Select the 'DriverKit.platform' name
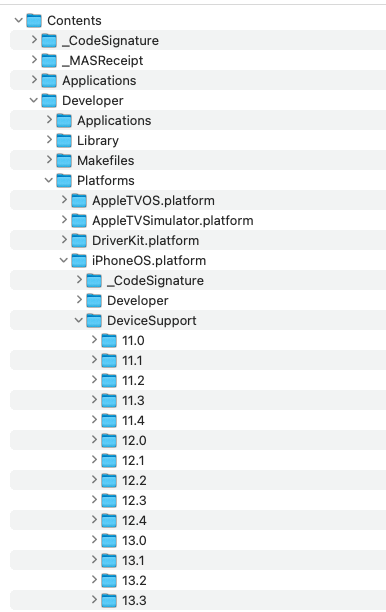386x612 pixels. point(146,240)
